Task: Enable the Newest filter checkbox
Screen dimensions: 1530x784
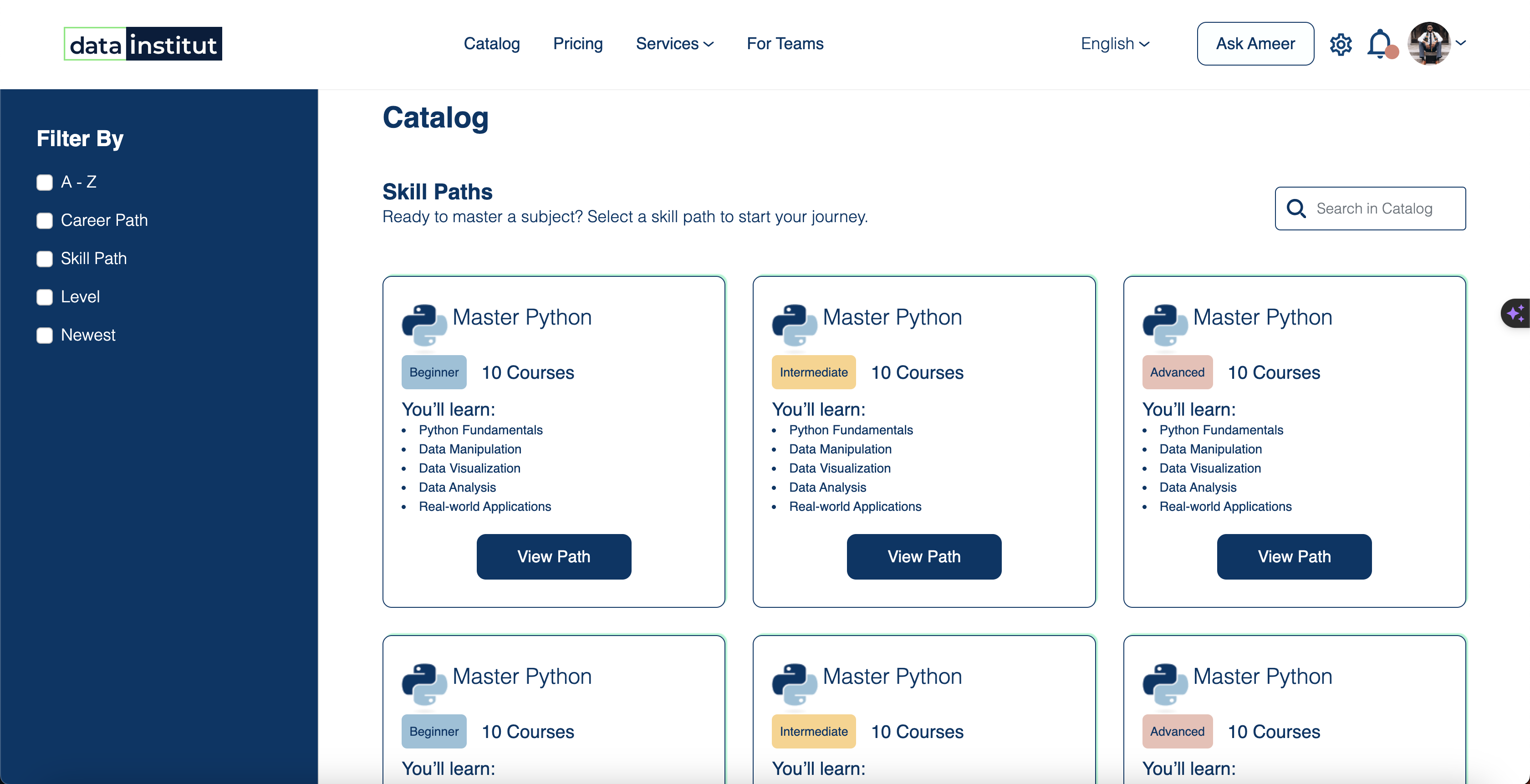Action: tap(45, 336)
